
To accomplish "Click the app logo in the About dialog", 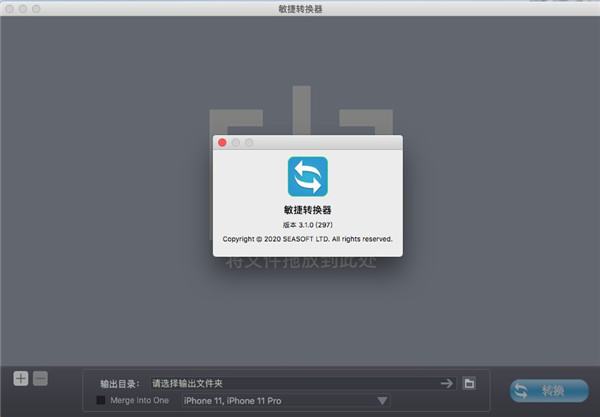I will tap(308, 176).
